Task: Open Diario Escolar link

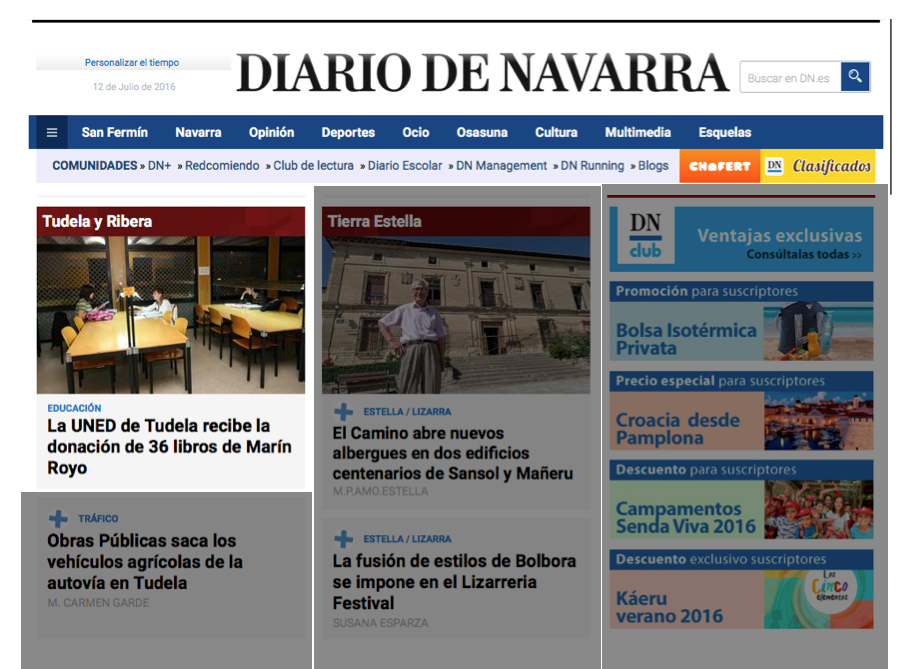Action: pyautogui.click(x=405, y=166)
